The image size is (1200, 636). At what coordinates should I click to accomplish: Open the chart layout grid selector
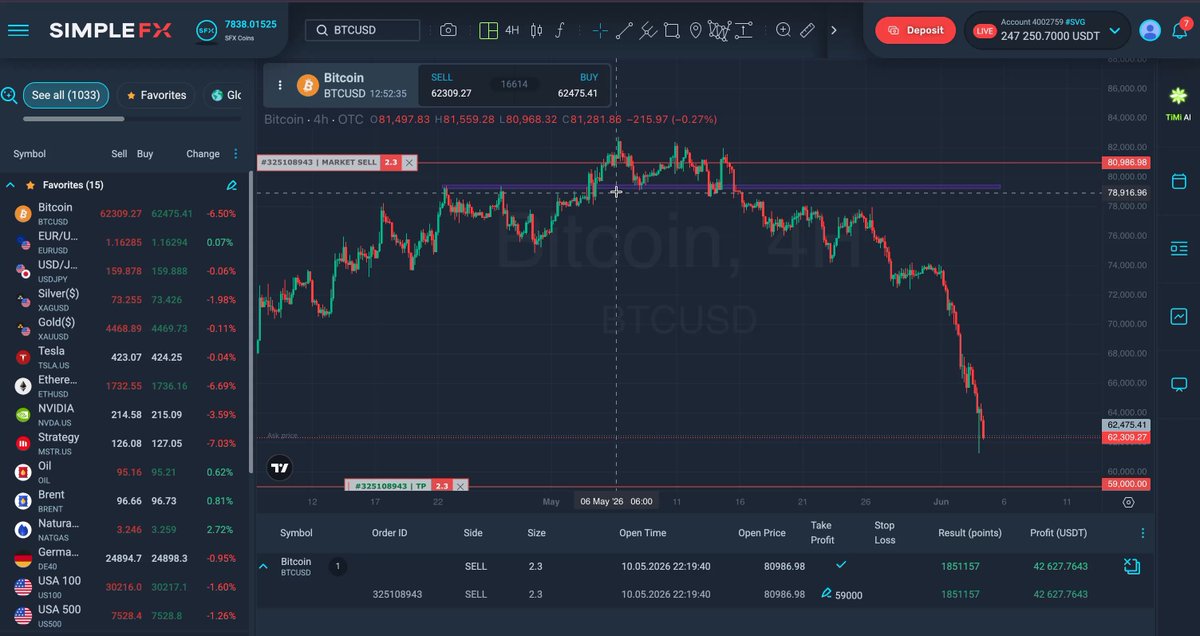[x=488, y=30]
